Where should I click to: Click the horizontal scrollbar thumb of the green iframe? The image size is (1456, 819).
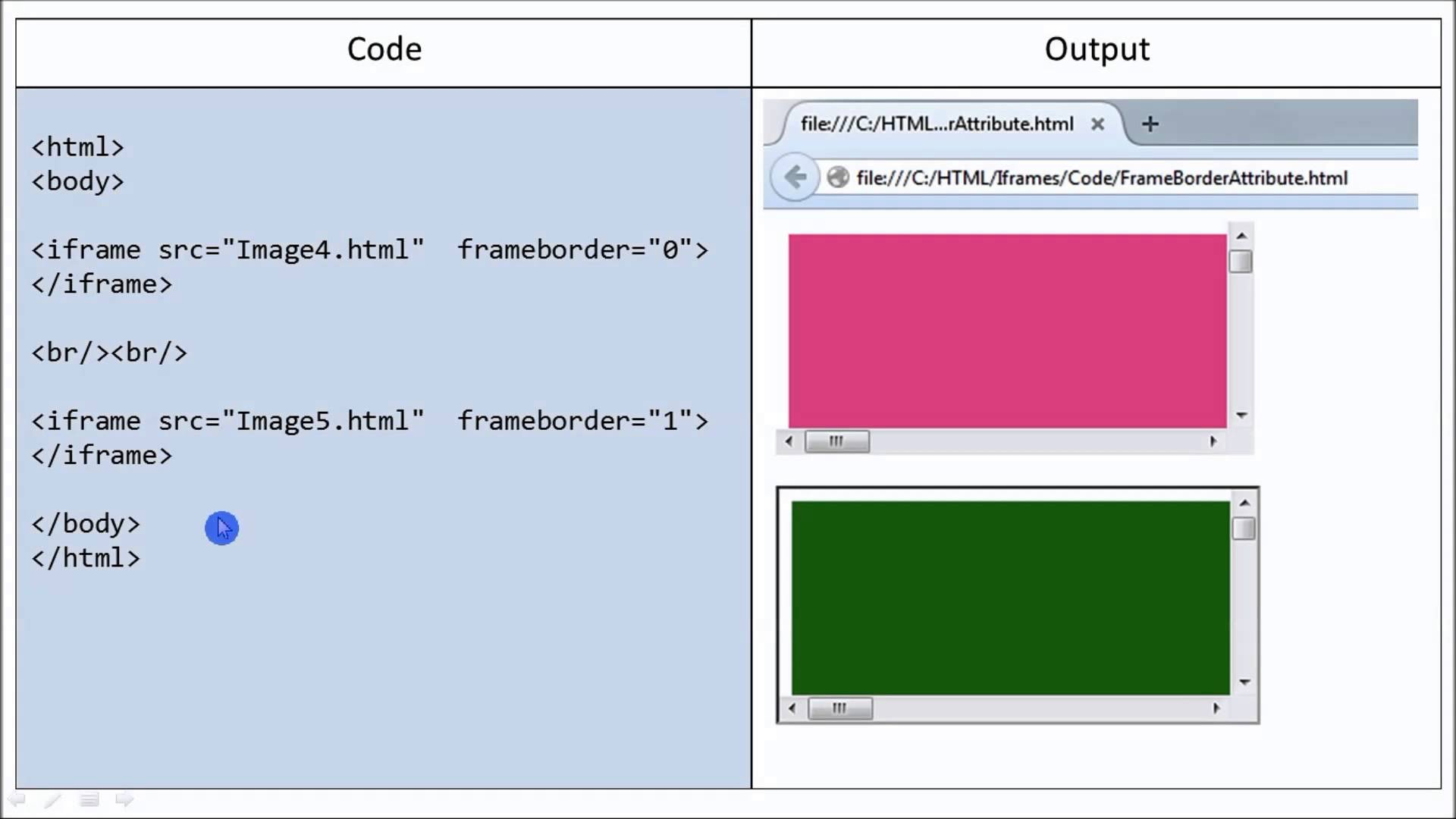pos(840,708)
